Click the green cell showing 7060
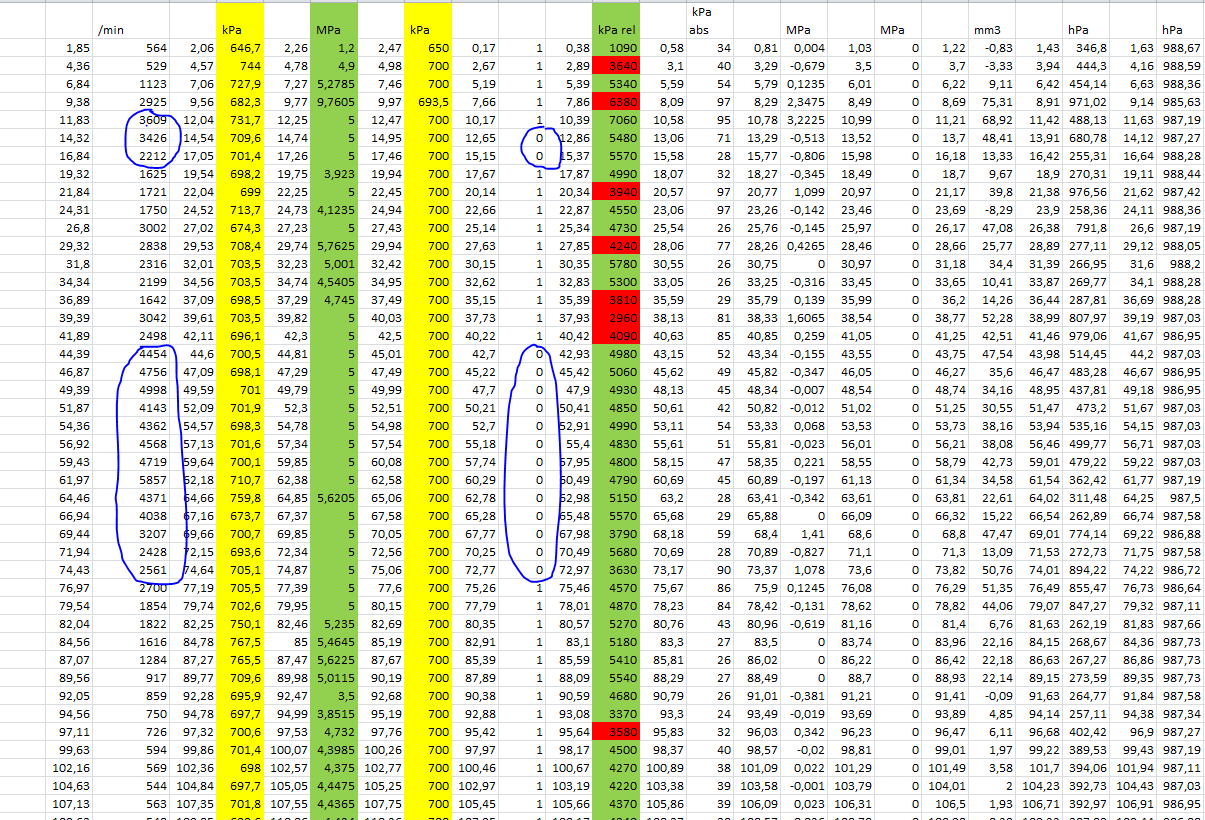This screenshot has height=820, width=1205. click(617, 119)
